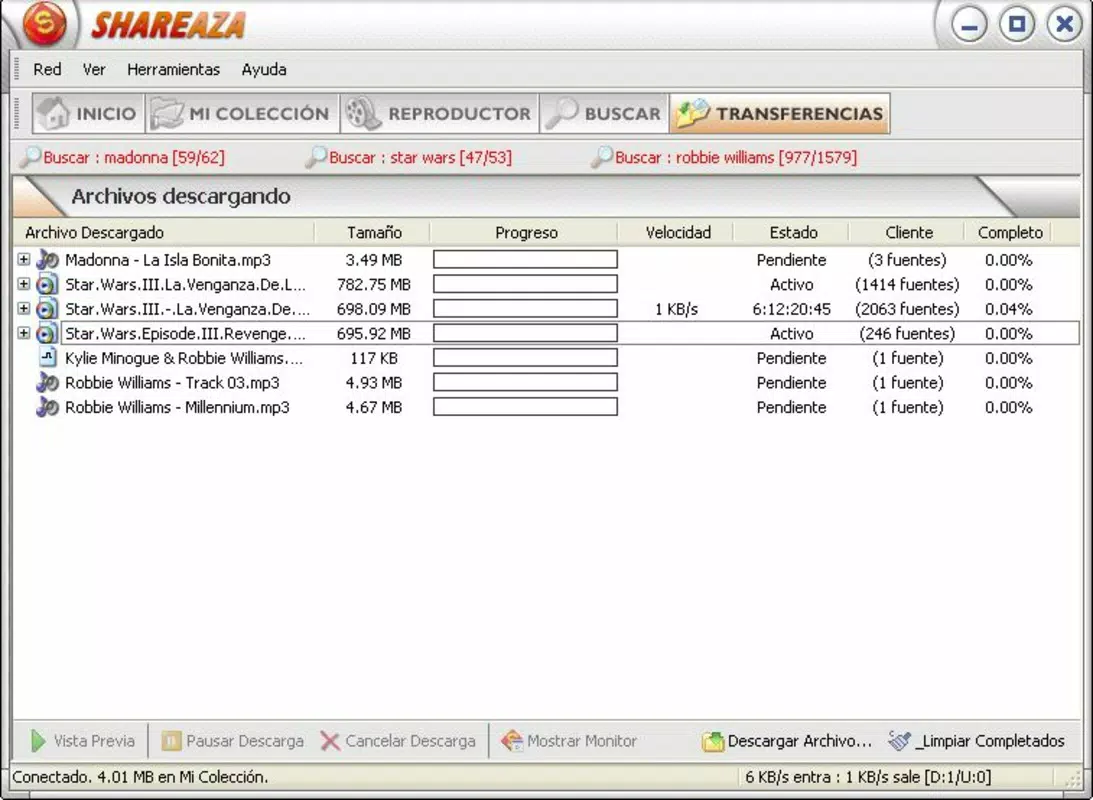
Task: Switch to the Mi Colección tab
Action: [242, 113]
